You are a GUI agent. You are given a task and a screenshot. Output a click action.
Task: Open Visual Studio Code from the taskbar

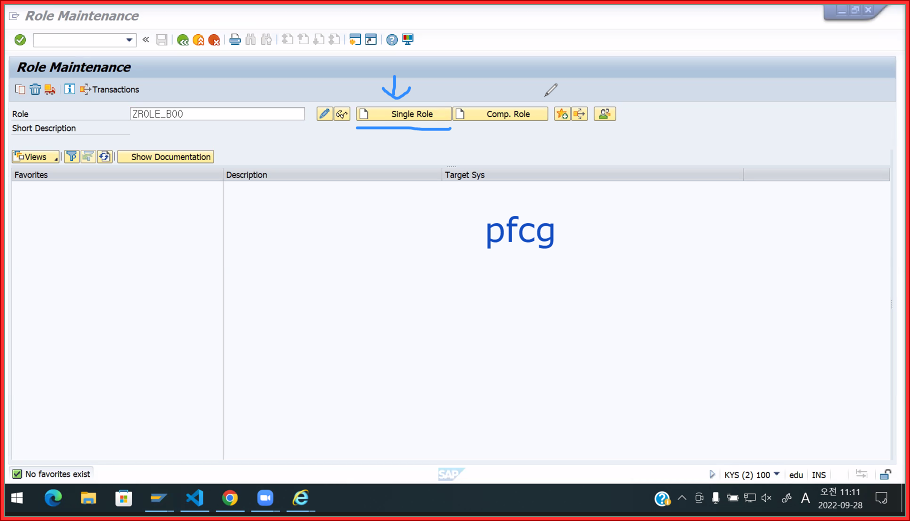point(194,498)
